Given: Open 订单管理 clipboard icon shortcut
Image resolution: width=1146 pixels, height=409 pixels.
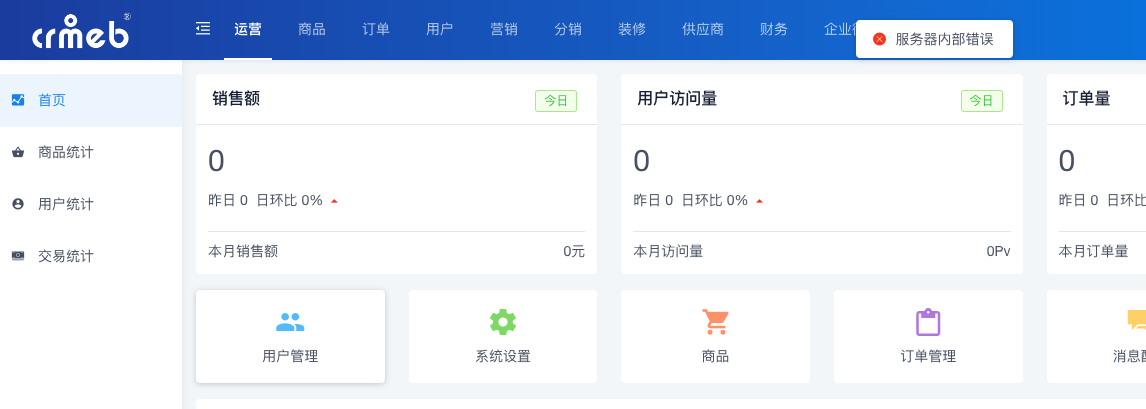Looking at the screenshot, I should (x=928, y=322).
